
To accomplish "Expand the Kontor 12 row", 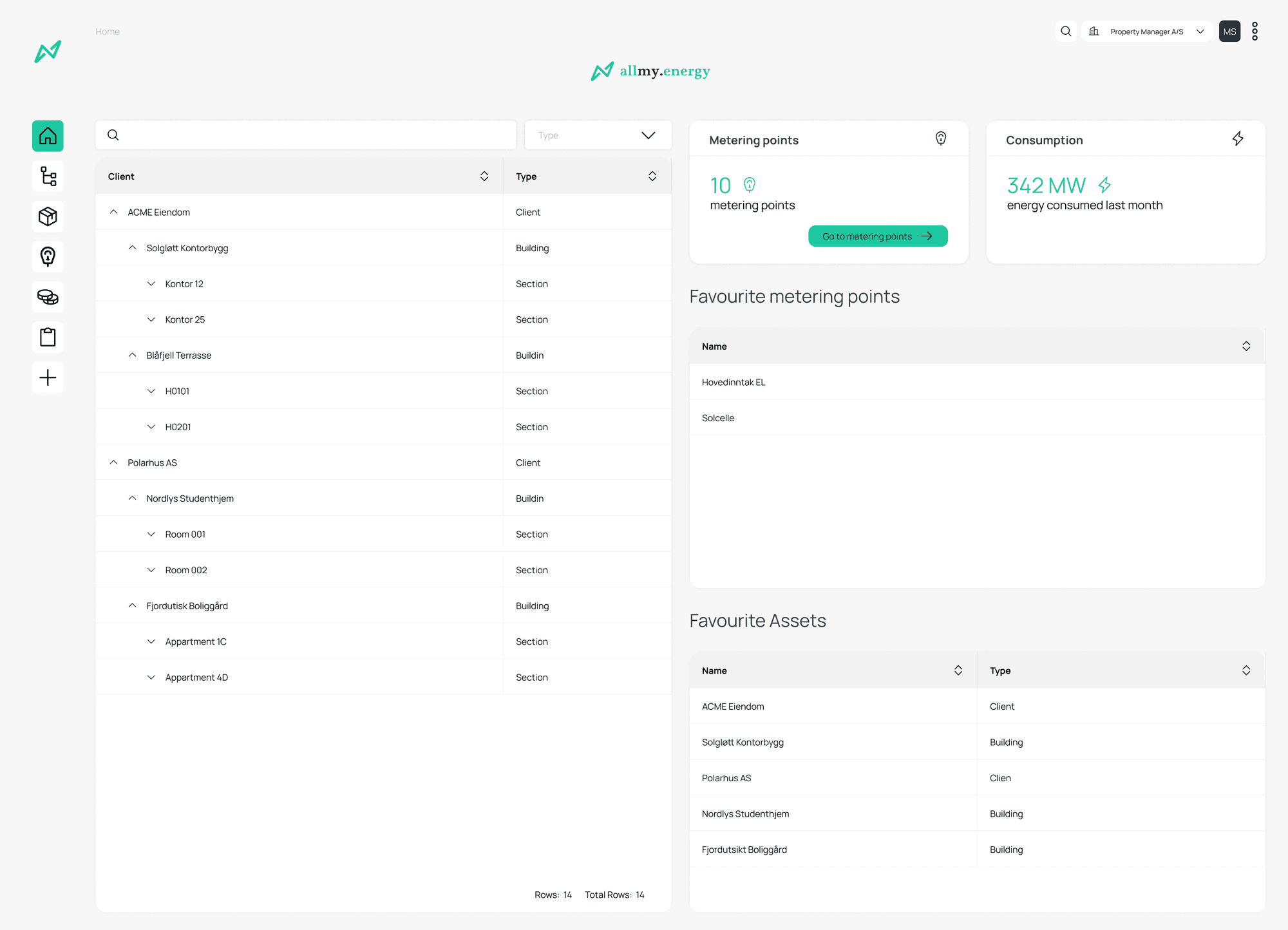I will [151, 284].
